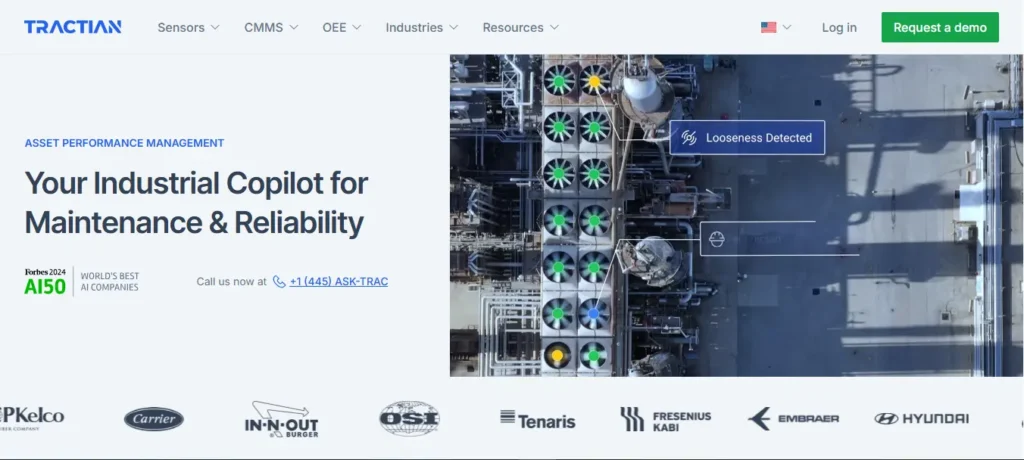
Task: Click the Your Industrial Copilot headline
Action: [197, 203]
